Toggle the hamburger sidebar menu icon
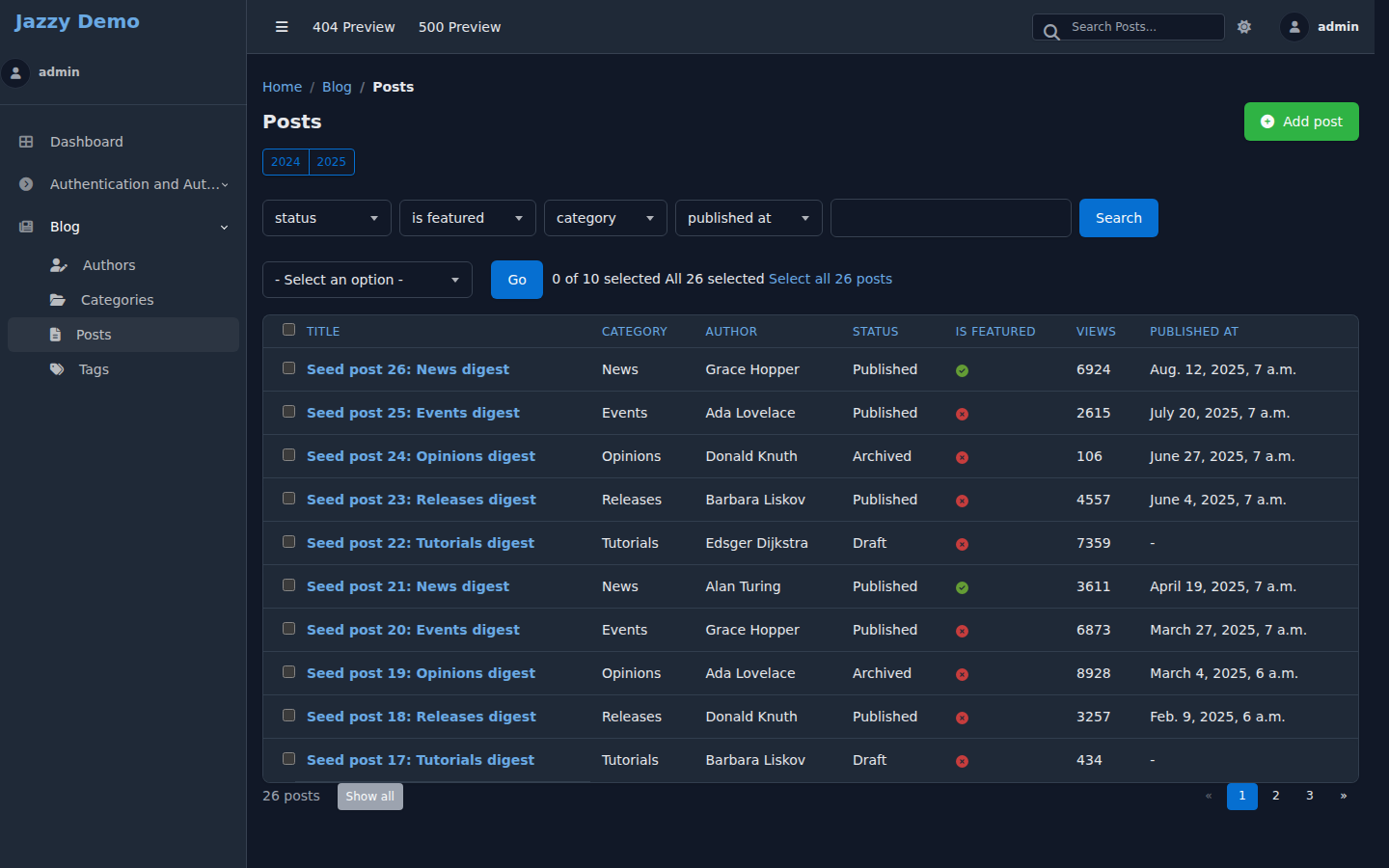Image resolution: width=1389 pixels, height=868 pixels. coord(282,27)
